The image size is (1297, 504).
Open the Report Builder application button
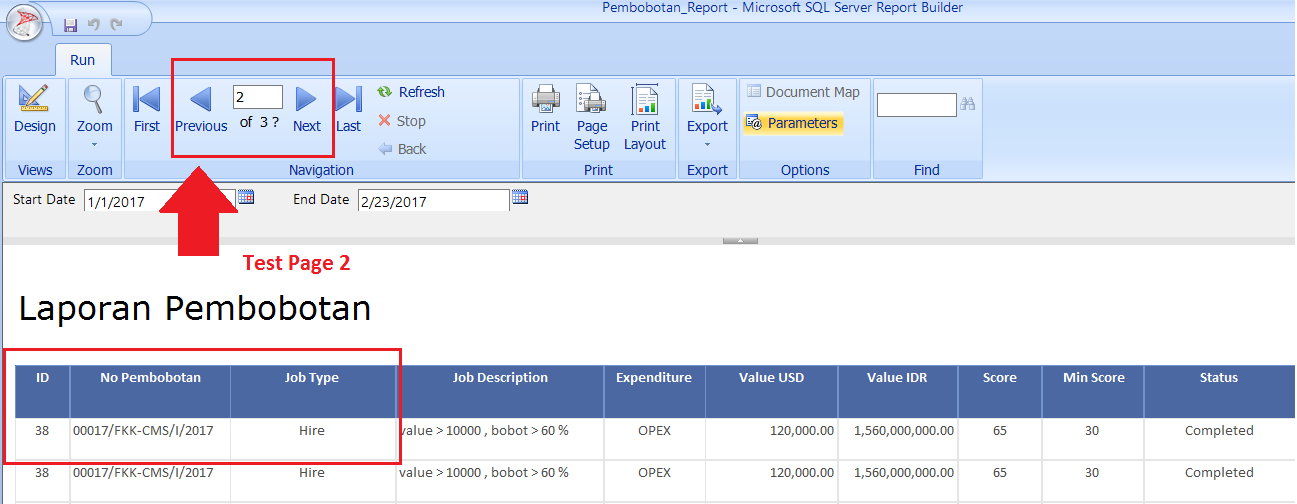click(x=23, y=22)
